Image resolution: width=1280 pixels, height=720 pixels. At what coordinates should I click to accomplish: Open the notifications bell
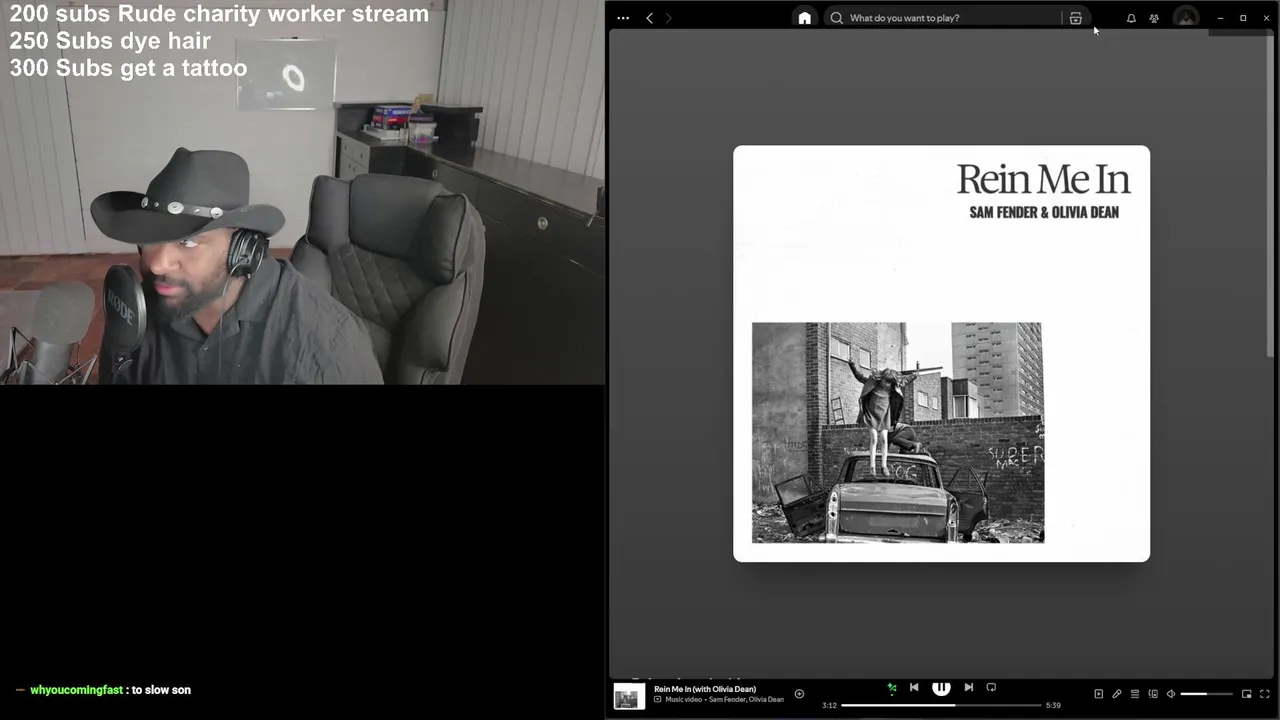click(1131, 18)
